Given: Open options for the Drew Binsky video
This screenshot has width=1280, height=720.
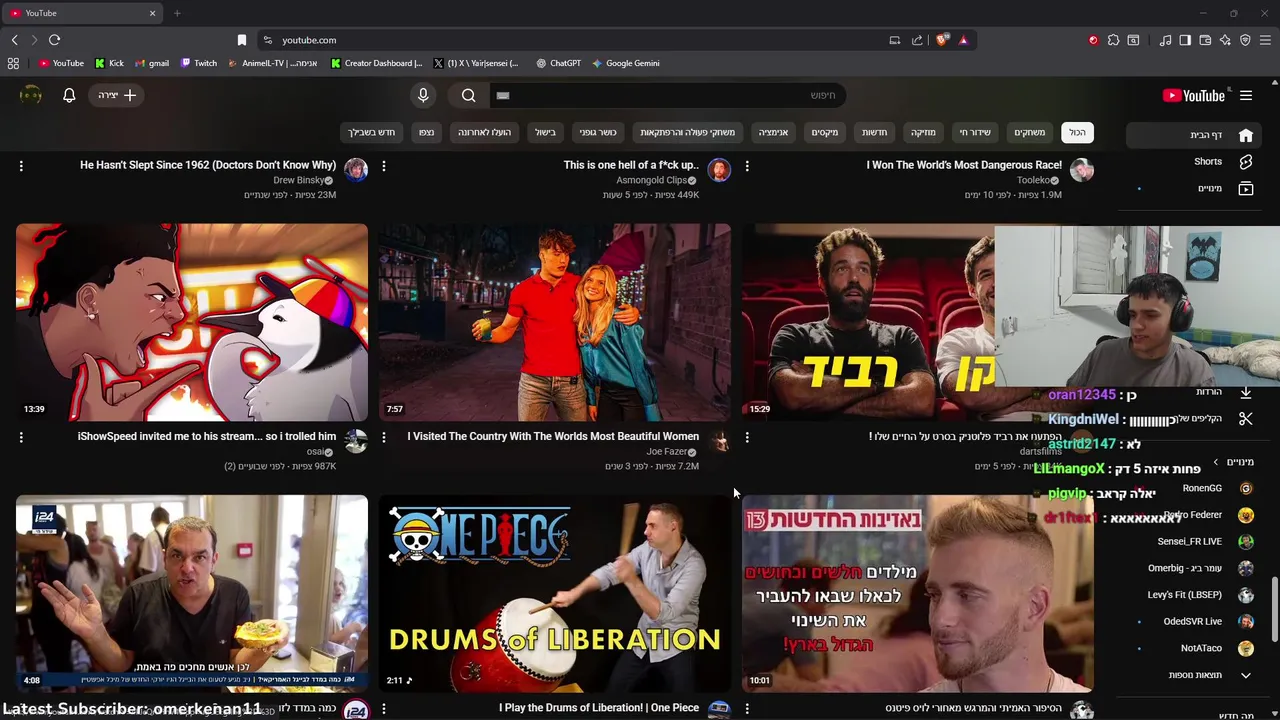Looking at the screenshot, I should coord(21,166).
